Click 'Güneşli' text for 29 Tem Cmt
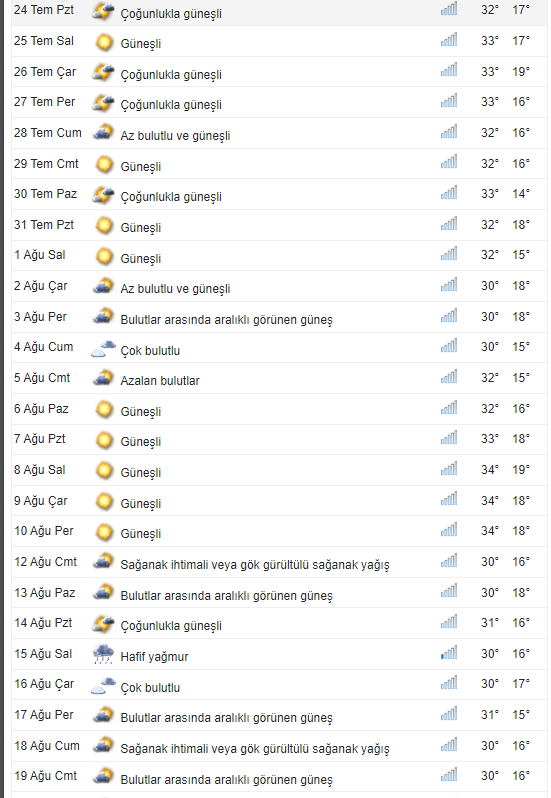The width and height of the screenshot is (551, 798). tap(140, 167)
